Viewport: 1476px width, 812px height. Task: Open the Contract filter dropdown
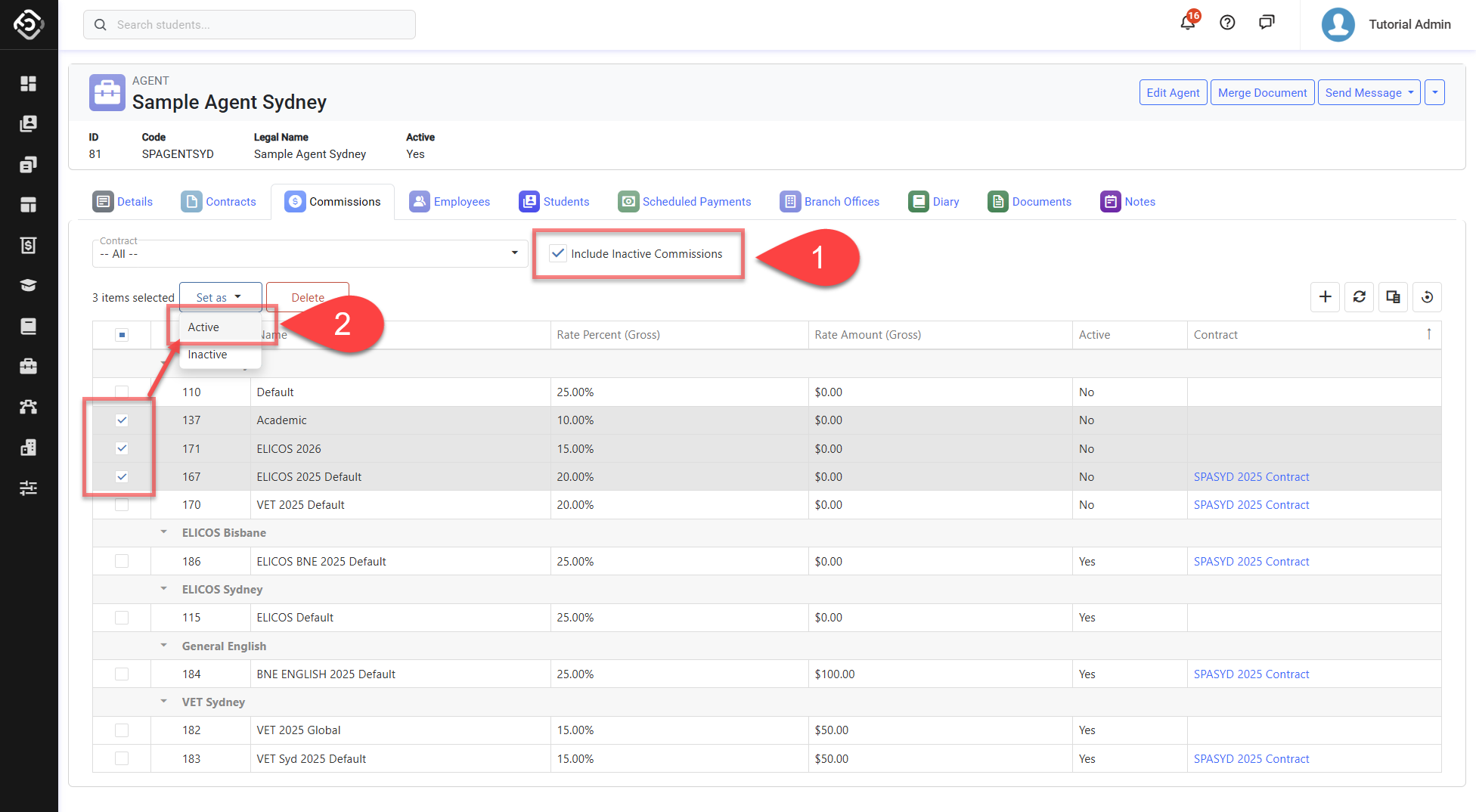point(310,253)
